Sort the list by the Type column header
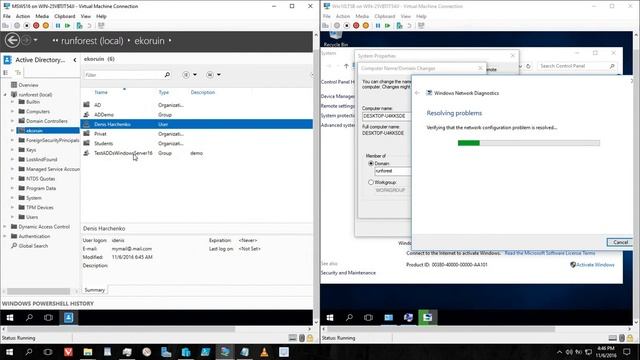 click(x=164, y=92)
